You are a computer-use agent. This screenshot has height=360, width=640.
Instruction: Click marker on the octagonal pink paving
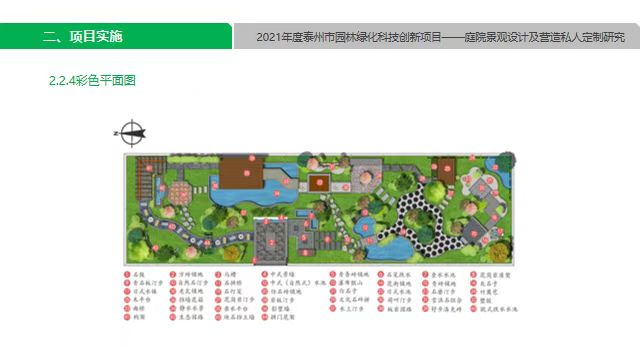point(183,194)
